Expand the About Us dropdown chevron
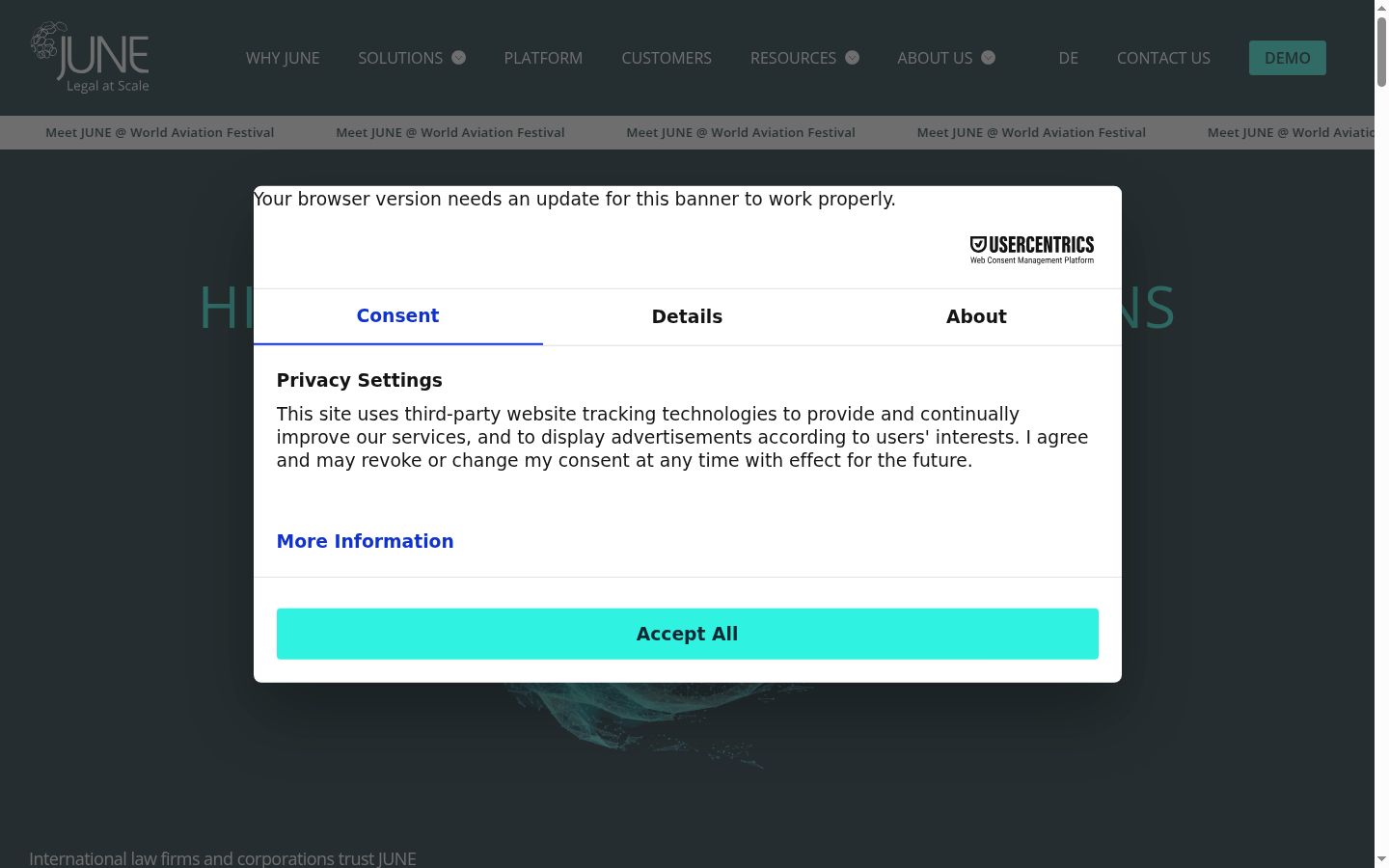The width and height of the screenshot is (1389, 868). [x=989, y=58]
